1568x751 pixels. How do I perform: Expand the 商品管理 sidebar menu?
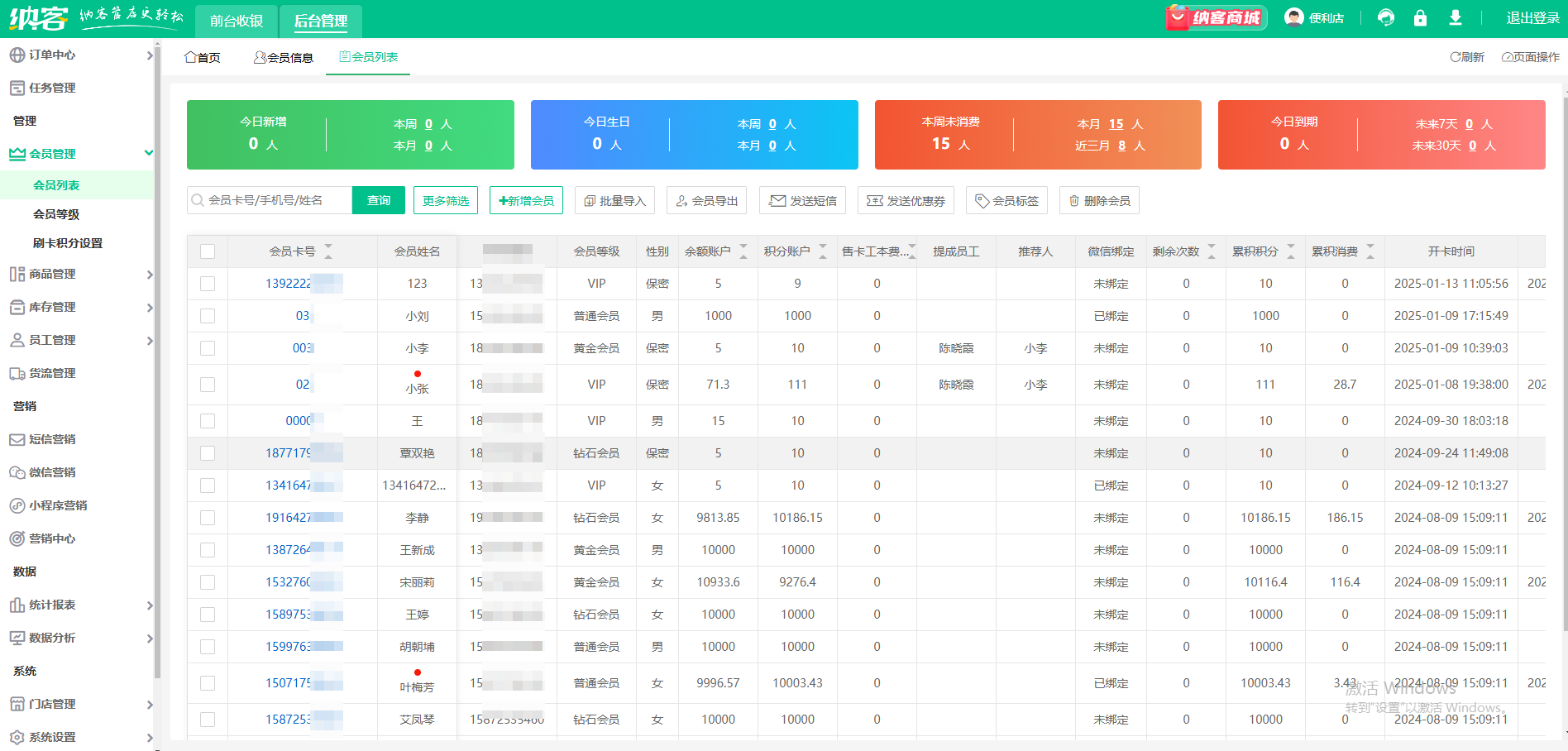149,274
